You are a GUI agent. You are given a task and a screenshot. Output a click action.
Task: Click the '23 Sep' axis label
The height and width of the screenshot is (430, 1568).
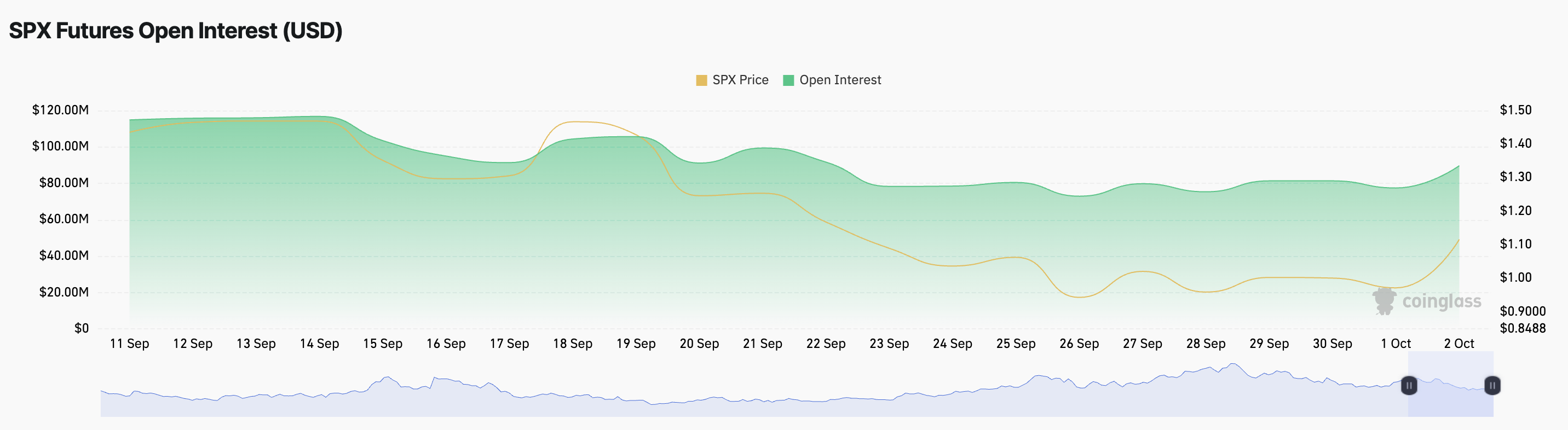point(889,344)
